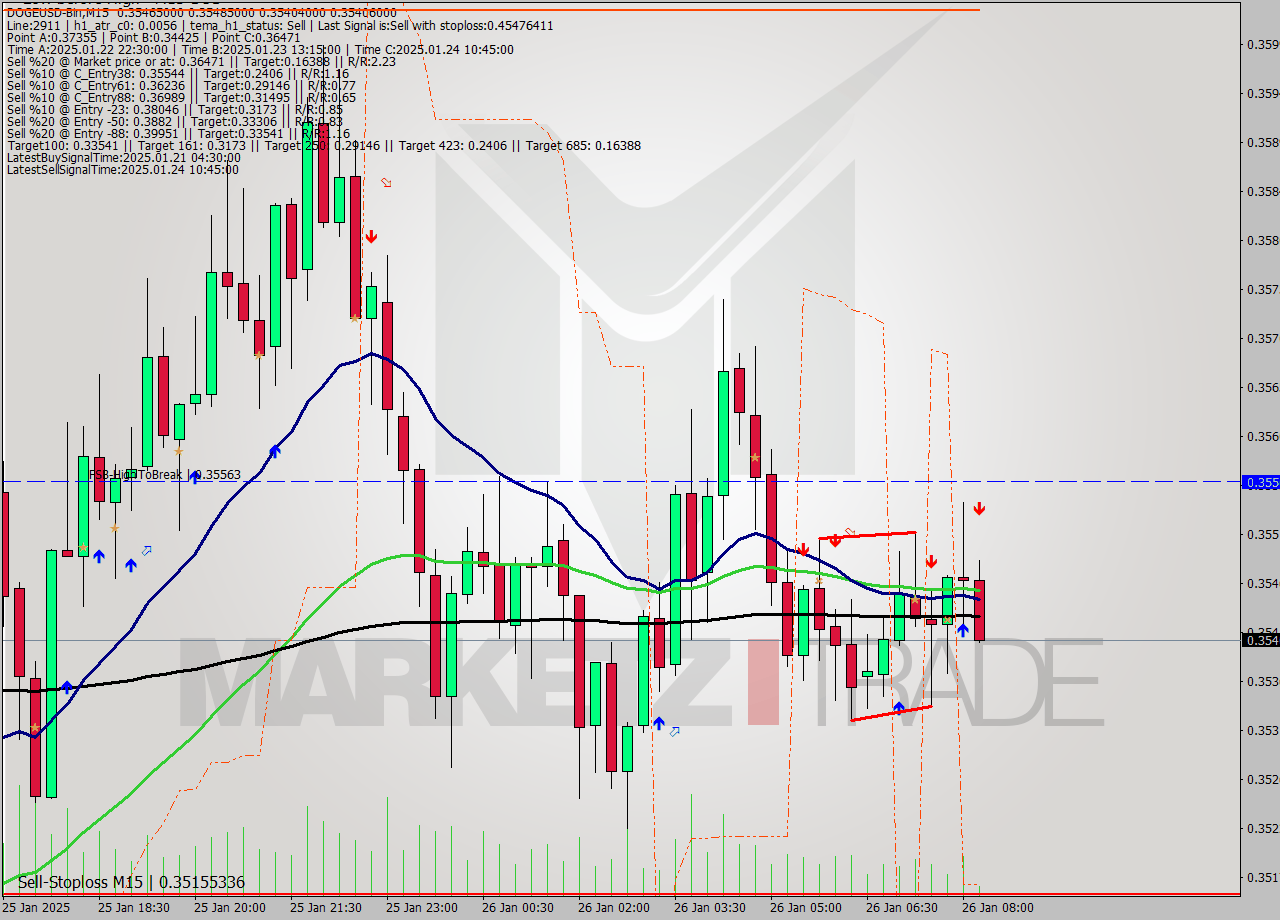The height and width of the screenshot is (920, 1280).
Task: Select the '26 Jan 05:00' time axis label
Action: pyautogui.click(x=806, y=908)
